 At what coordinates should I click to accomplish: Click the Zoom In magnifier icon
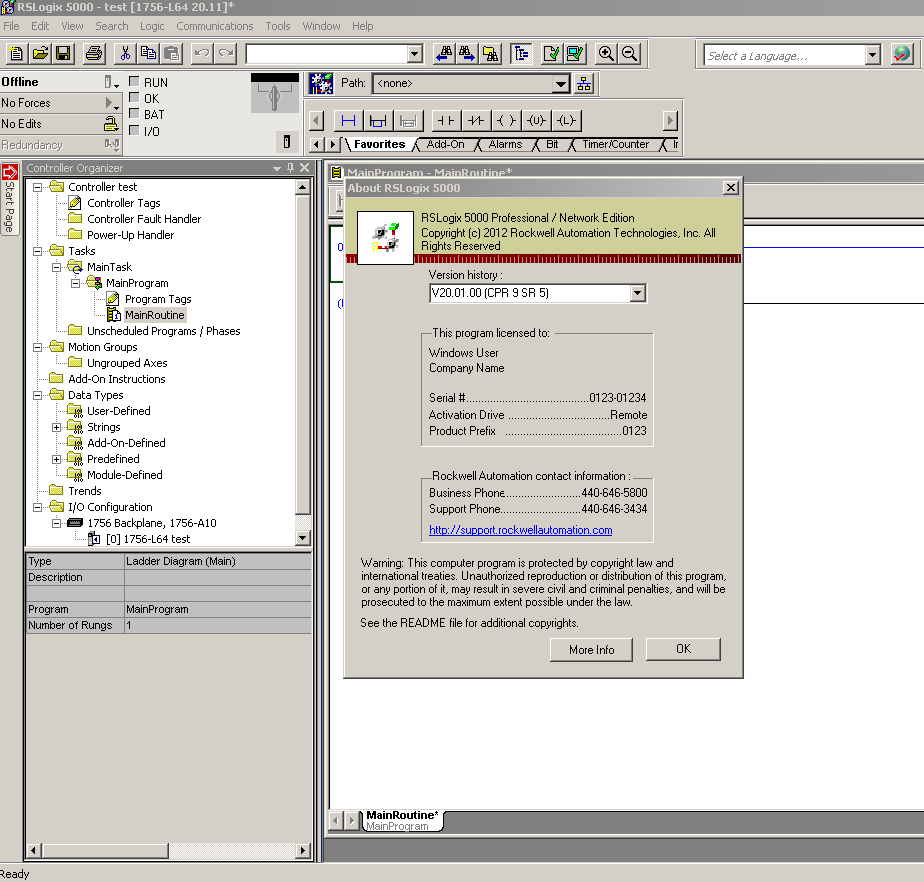point(606,54)
